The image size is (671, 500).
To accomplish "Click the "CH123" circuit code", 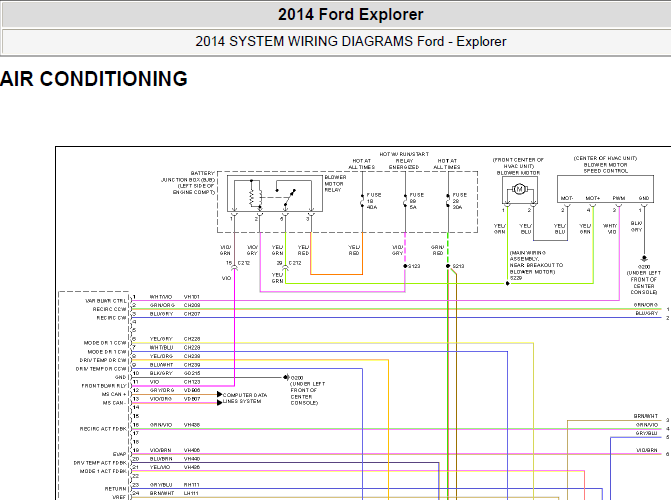I will [192, 381].
